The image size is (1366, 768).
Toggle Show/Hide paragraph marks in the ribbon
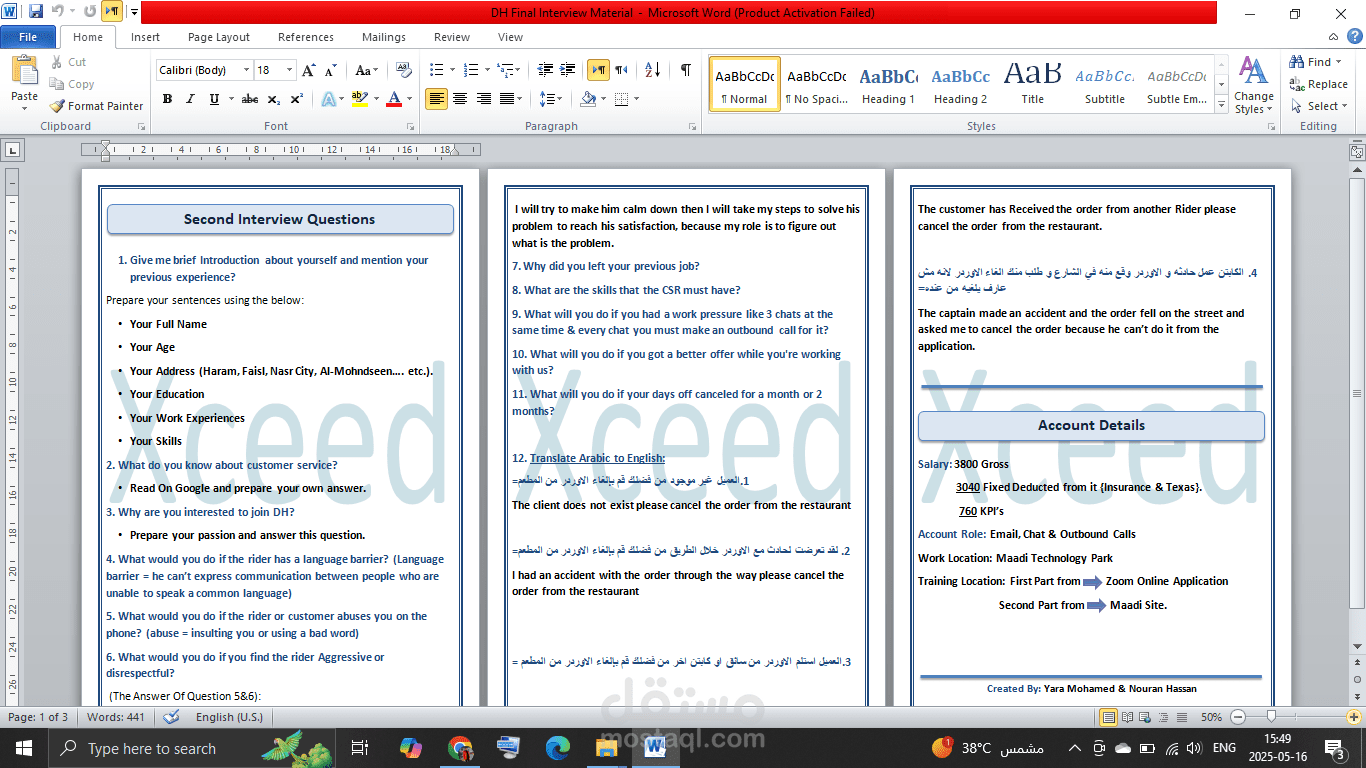tap(685, 70)
